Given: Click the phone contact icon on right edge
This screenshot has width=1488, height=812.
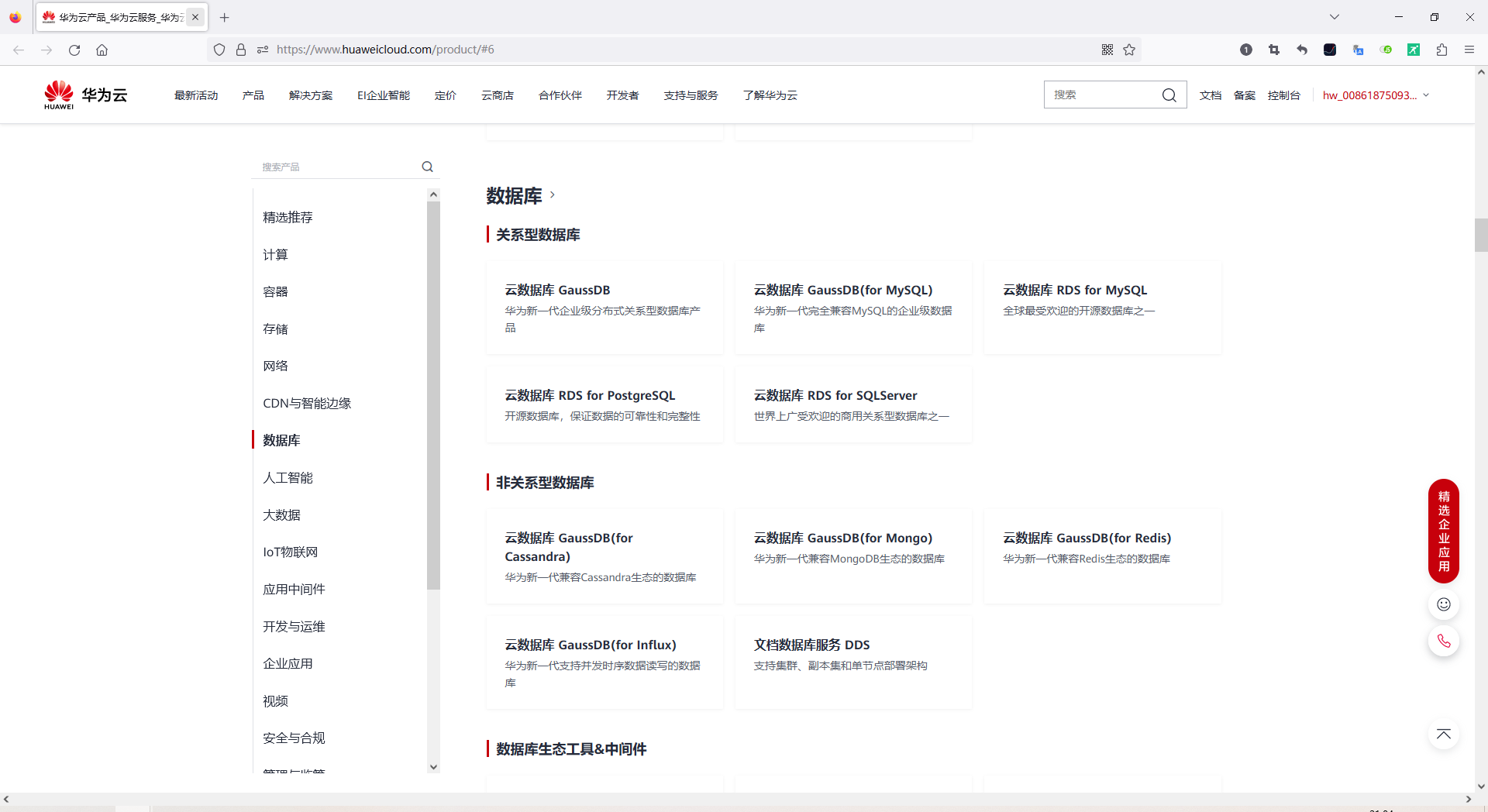Looking at the screenshot, I should click(x=1442, y=641).
